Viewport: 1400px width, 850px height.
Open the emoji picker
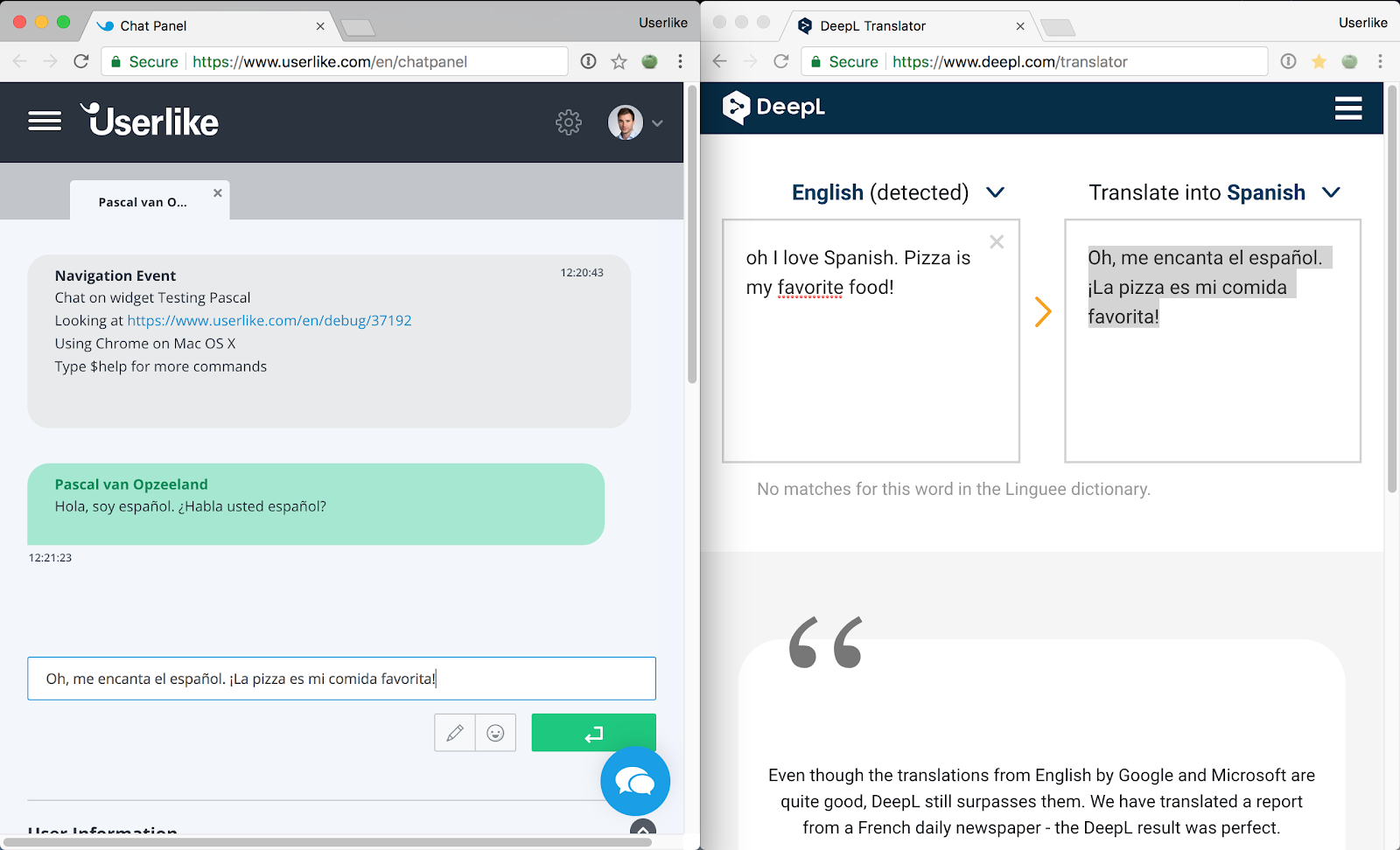(x=495, y=733)
